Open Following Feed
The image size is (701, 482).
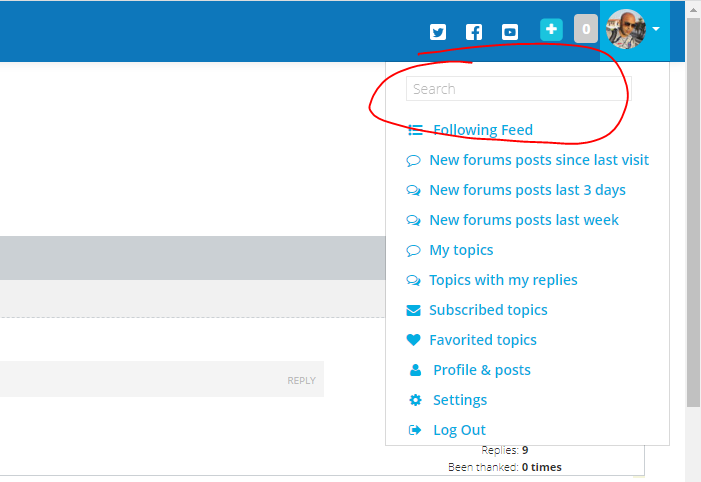point(483,130)
